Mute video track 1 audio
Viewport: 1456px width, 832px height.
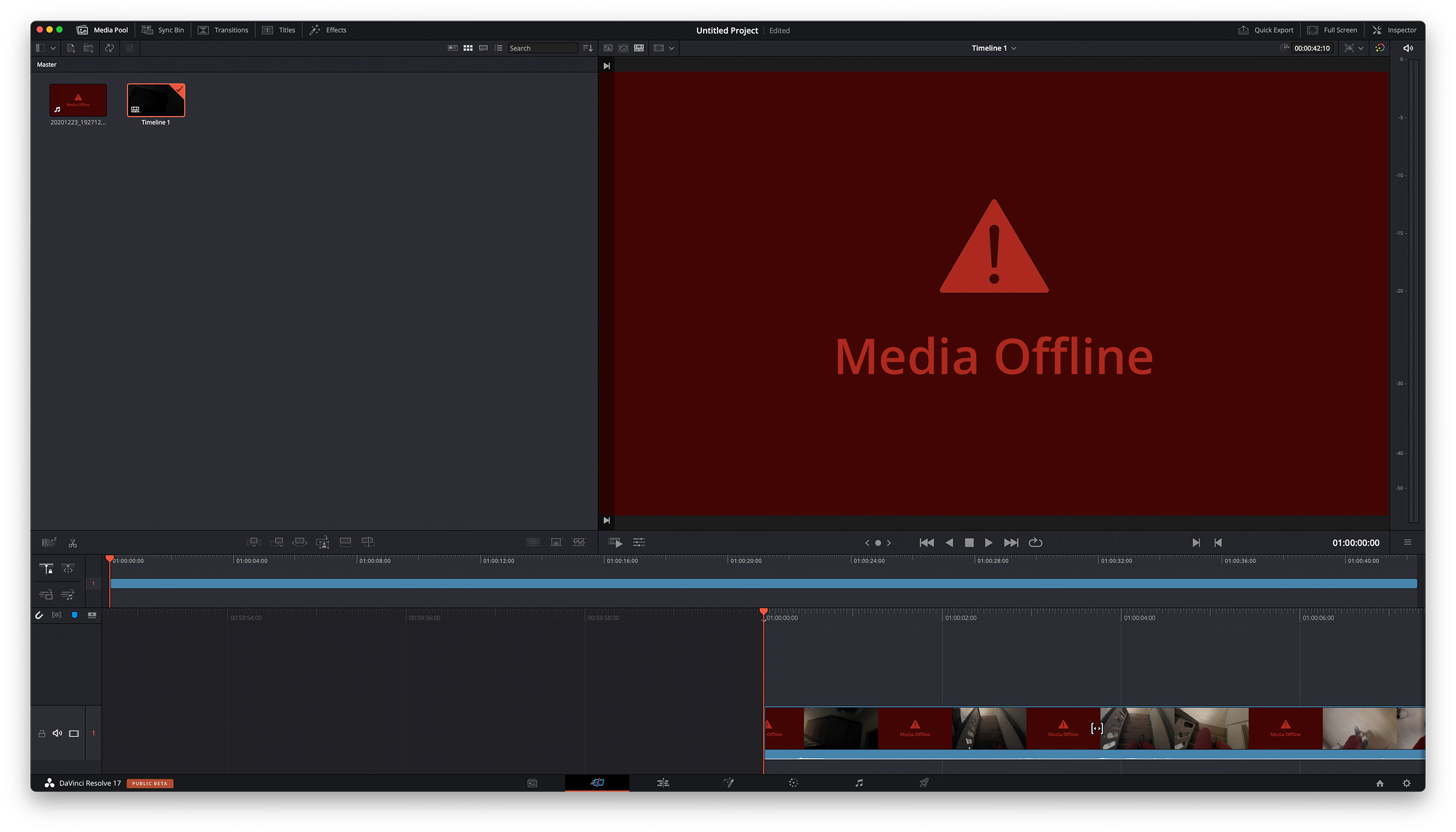[57, 734]
